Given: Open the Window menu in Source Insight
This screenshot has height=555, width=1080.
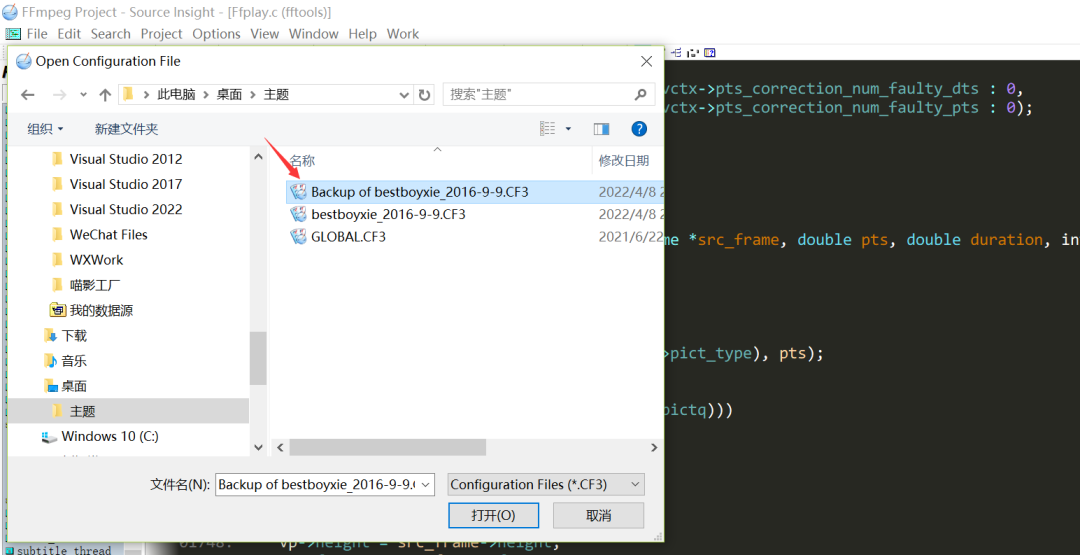Looking at the screenshot, I should click(x=313, y=34).
